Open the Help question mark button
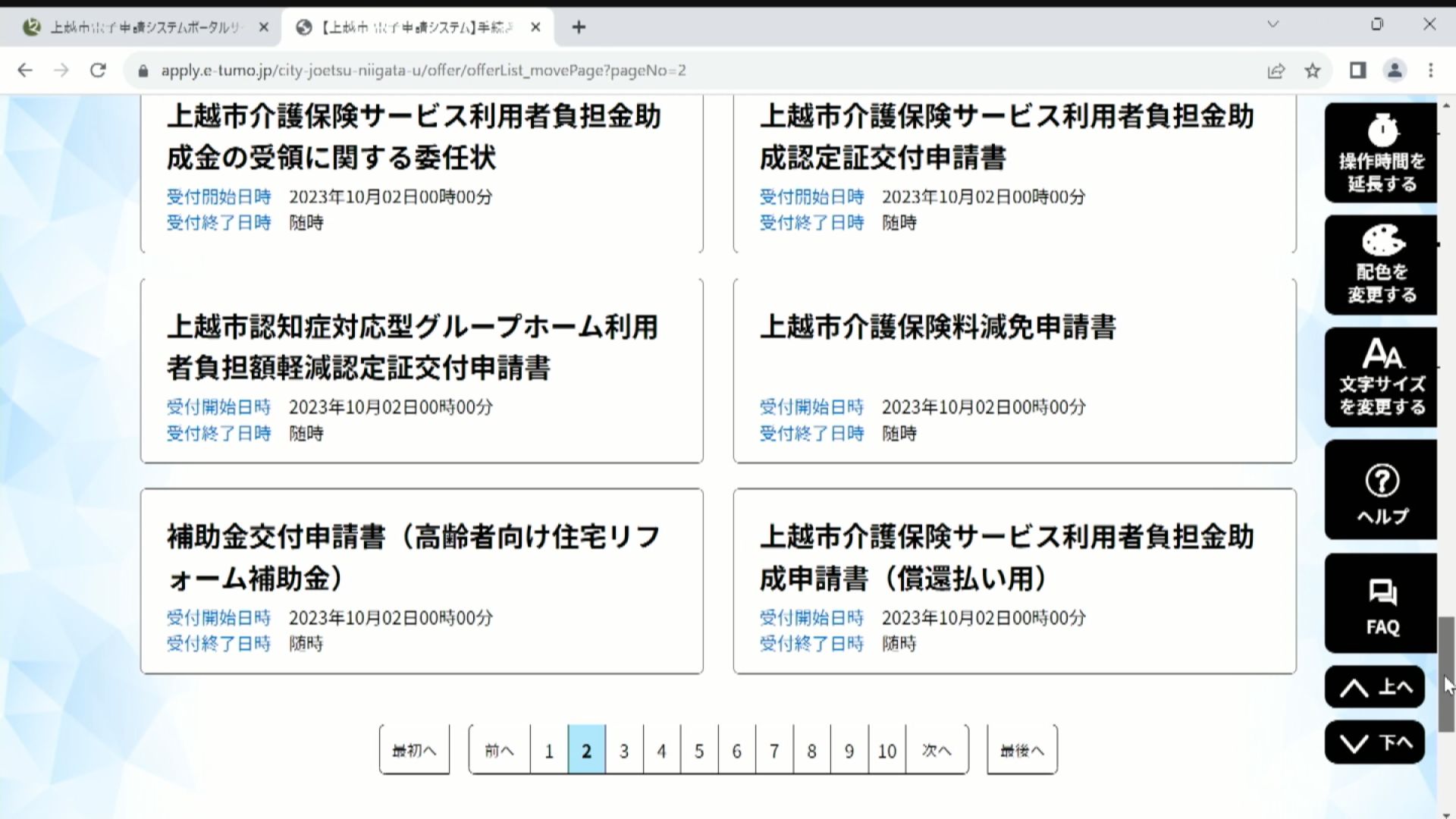 click(1381, 489)
